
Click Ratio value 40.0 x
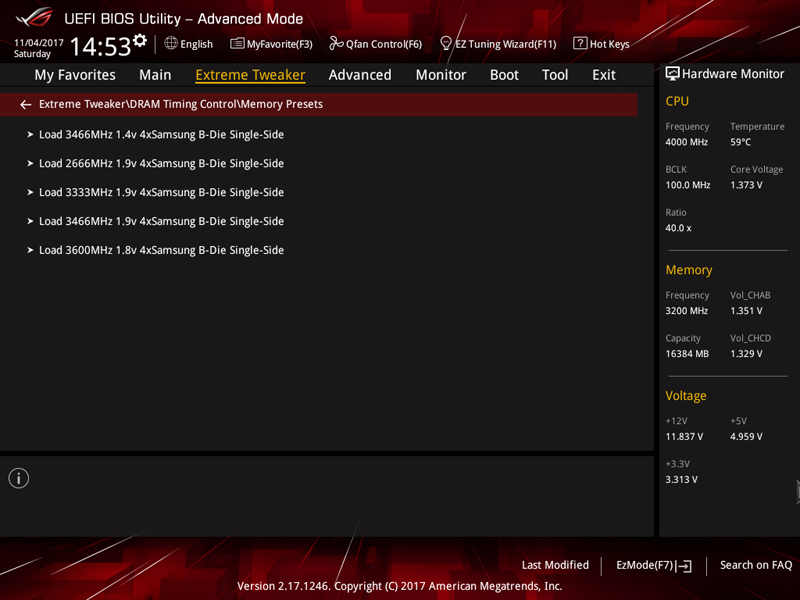click(679, 228)
